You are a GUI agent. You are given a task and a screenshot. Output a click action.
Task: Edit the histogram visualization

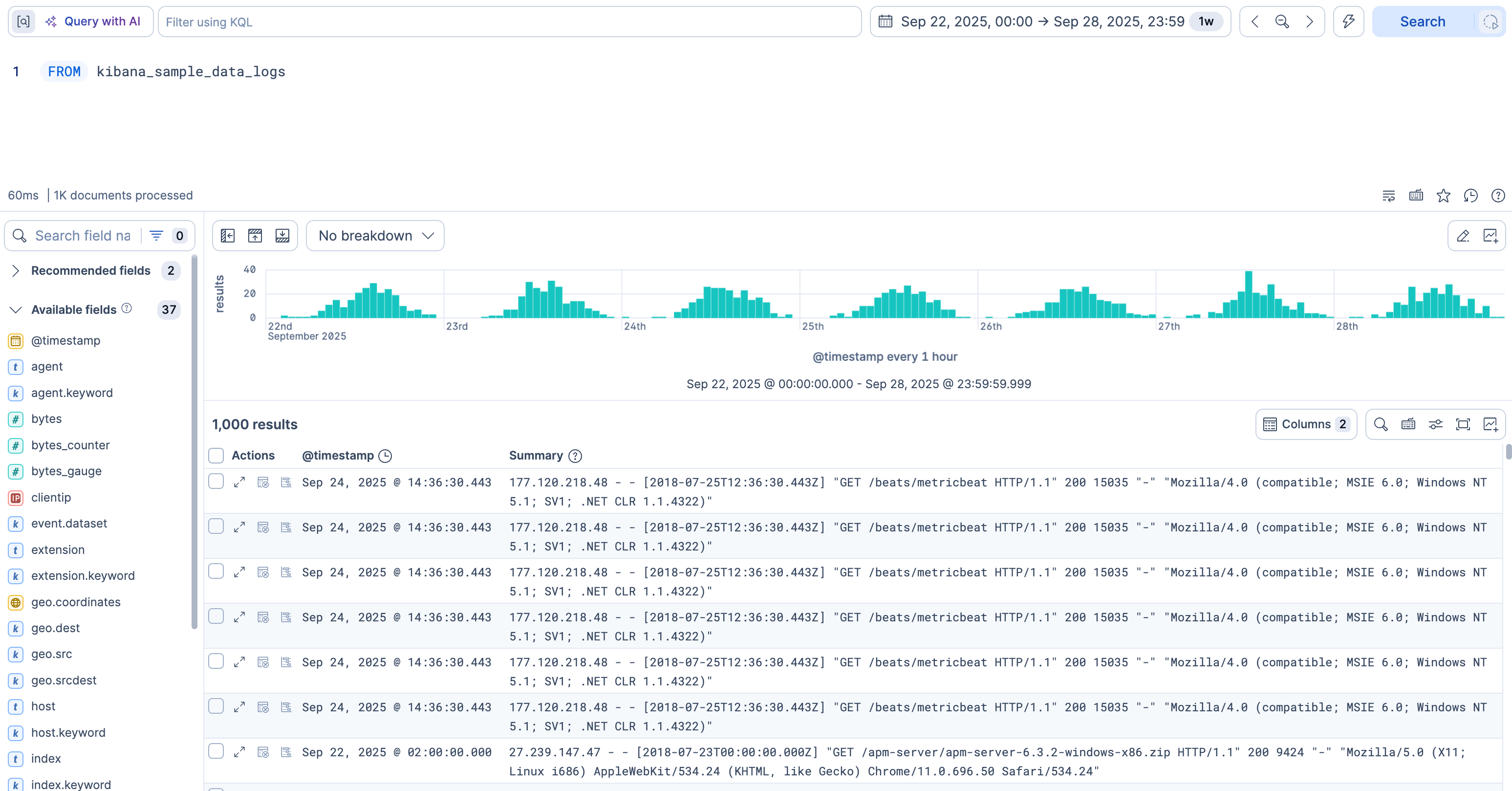click(1463, 236)
